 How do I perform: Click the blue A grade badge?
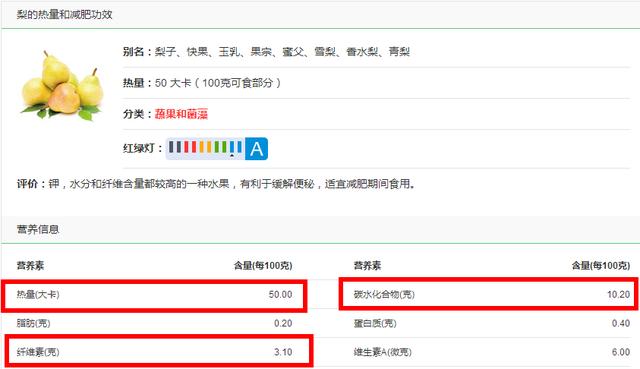pos(256,149)
